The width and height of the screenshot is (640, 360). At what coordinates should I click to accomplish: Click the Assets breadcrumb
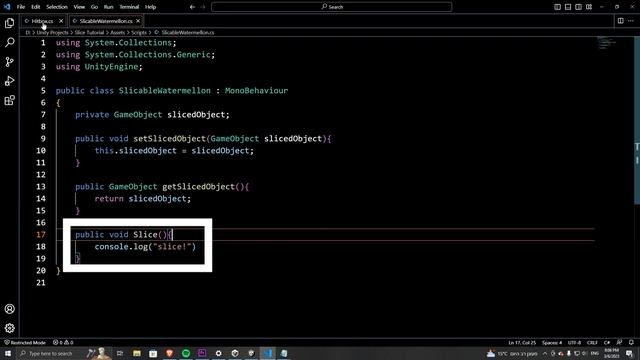pos(118,32)
